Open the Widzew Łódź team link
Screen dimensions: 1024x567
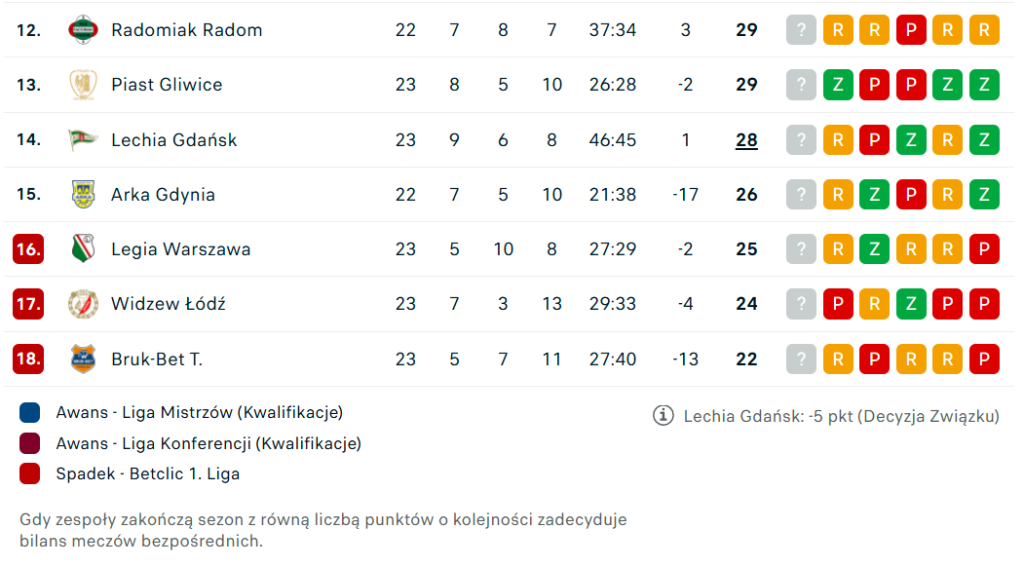click(x=168, y=304)
